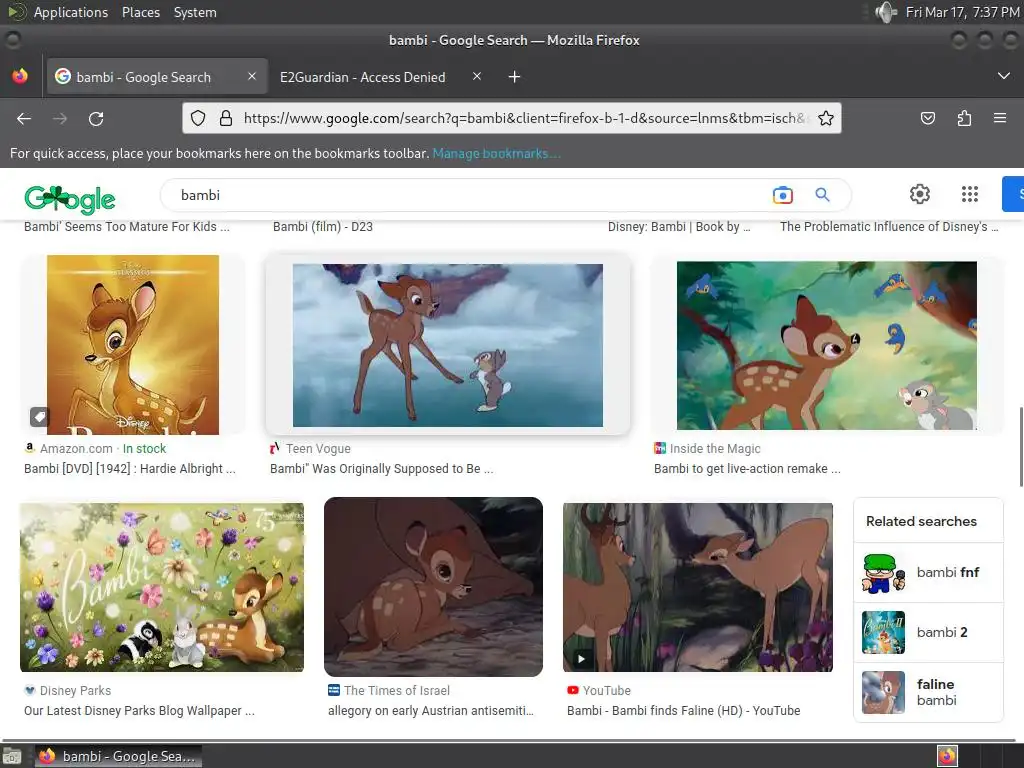Close the E2Guardian Access Denied tab
1024x768 pixels.
(x=477, y=76)
